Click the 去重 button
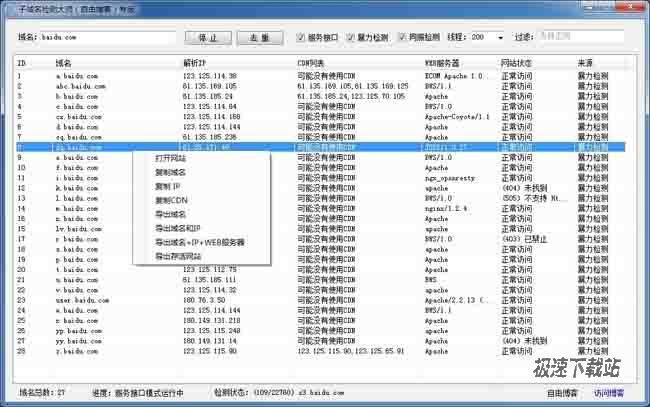This screenshot has width=650, height=407. coord(260,38)
